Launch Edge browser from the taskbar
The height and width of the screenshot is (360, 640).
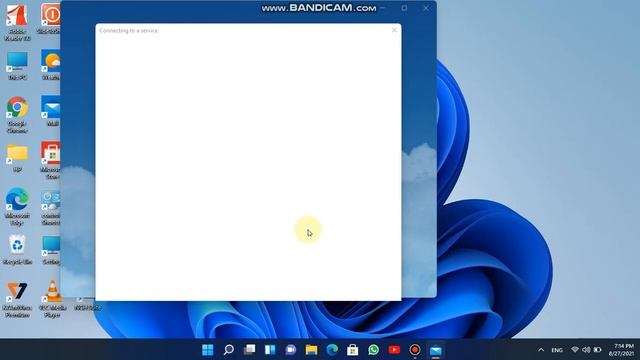(x=332, y=350)
